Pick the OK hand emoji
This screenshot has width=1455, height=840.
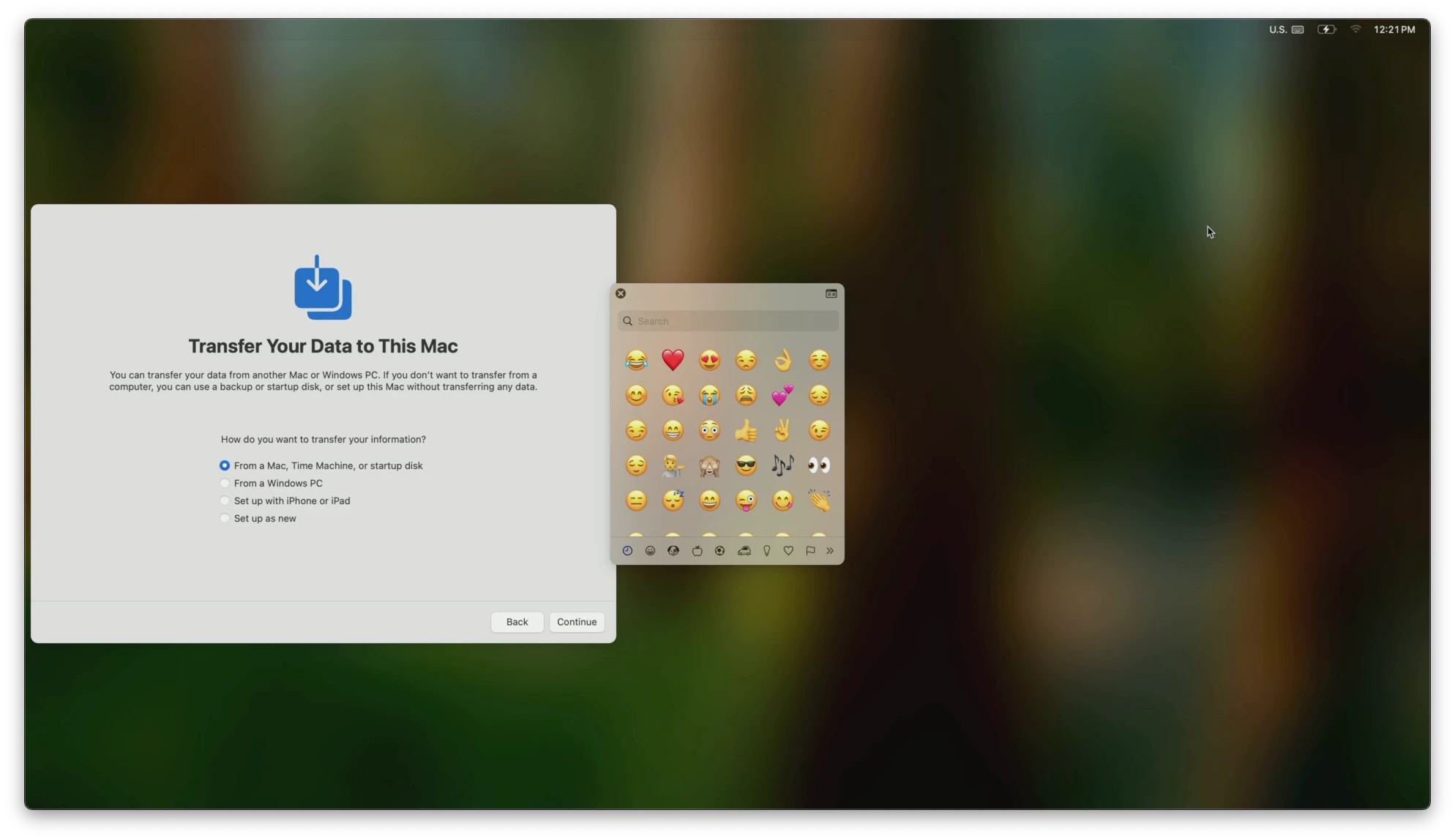point(782,360)
